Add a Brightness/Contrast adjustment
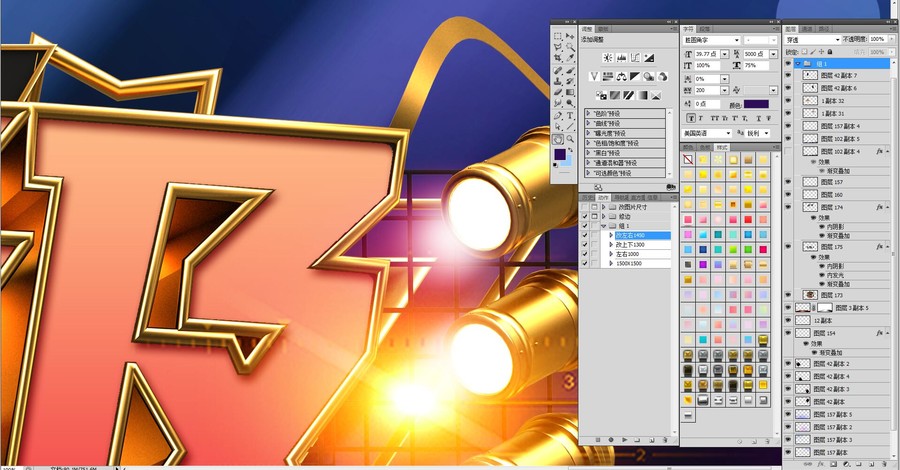The height and width of the screenshot is (470, 900). 608,58
